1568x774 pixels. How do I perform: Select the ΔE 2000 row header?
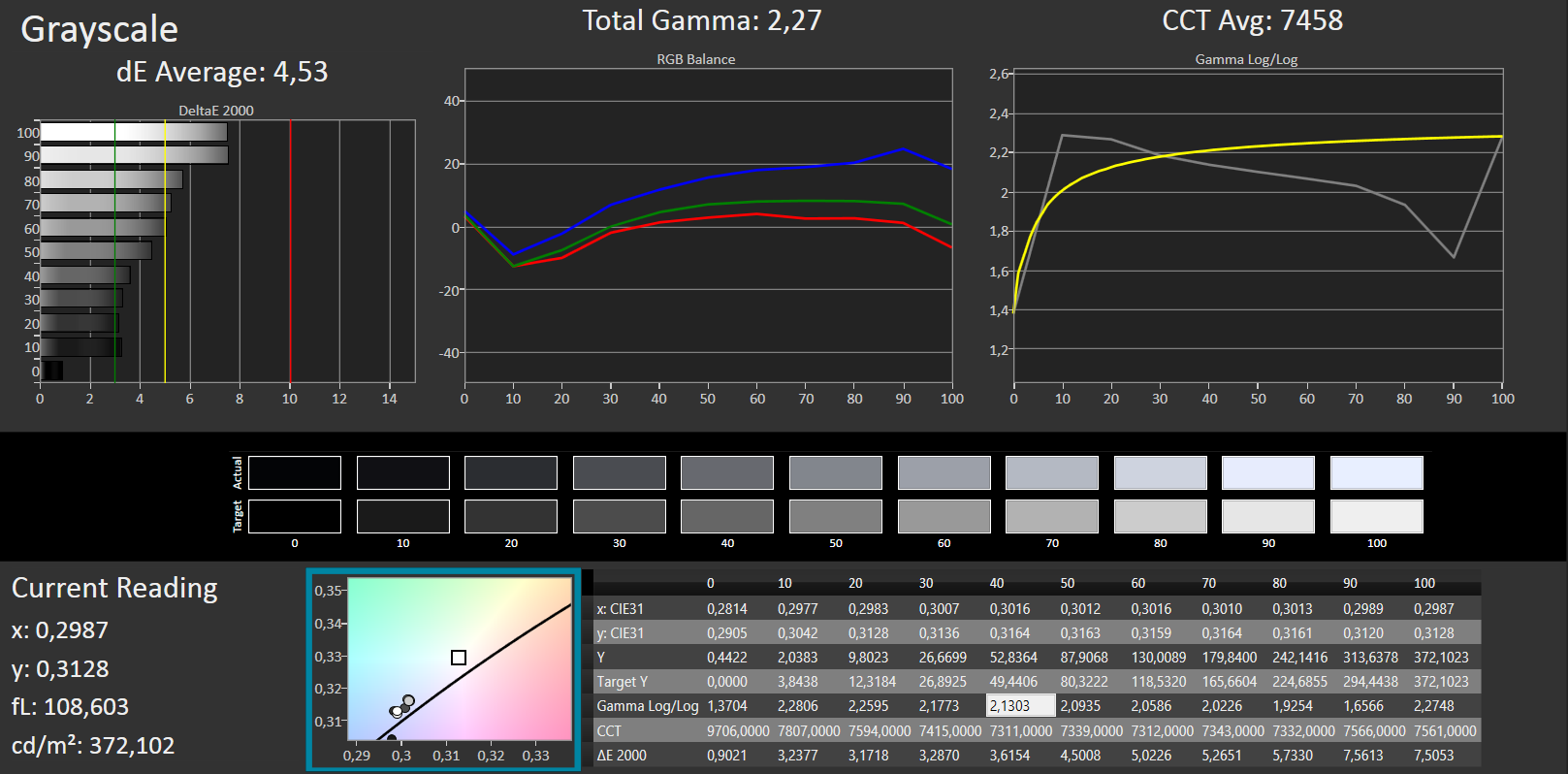(622, 755)
